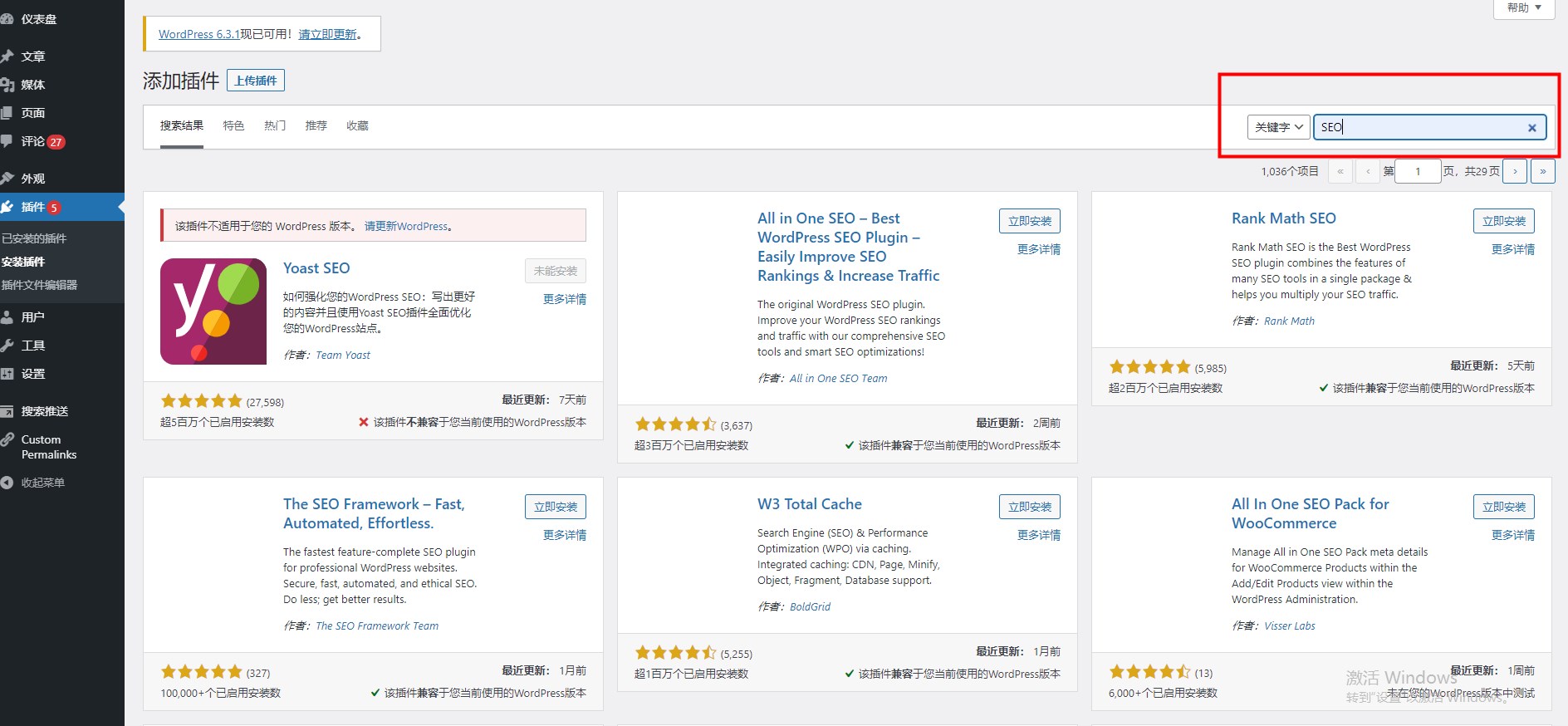The height and width of the screenshot is (726, 1568).
Task: Open All in One SEO Team author link
Action: pos(838,378)
